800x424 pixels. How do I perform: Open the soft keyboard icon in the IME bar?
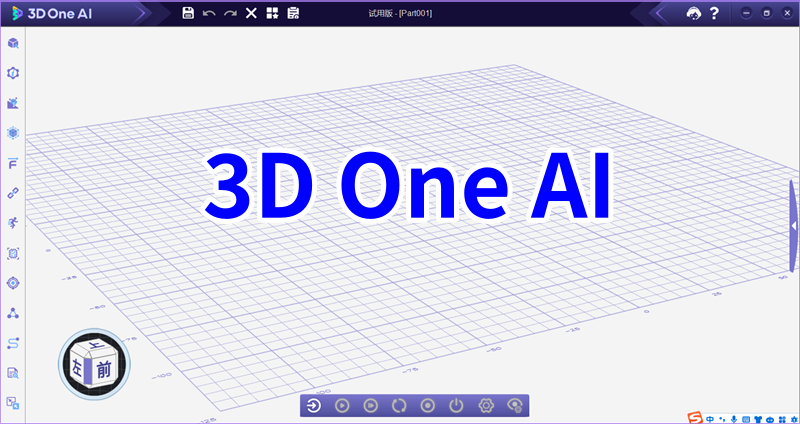pyautogui.click(x=746, y=419)
